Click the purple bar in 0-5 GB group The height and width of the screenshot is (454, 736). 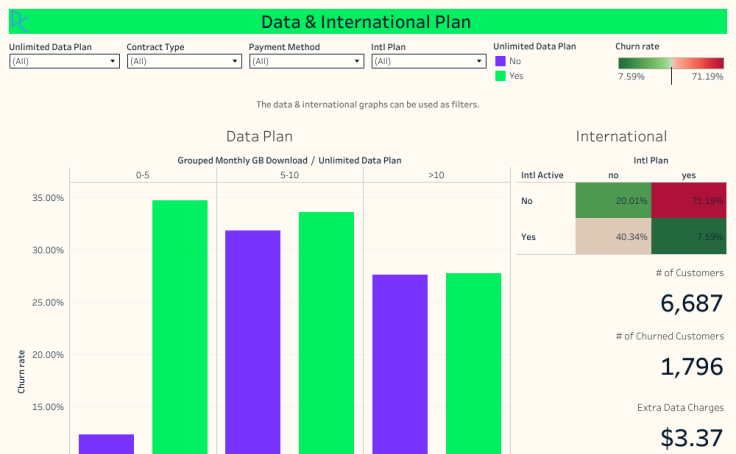[106, 443]
